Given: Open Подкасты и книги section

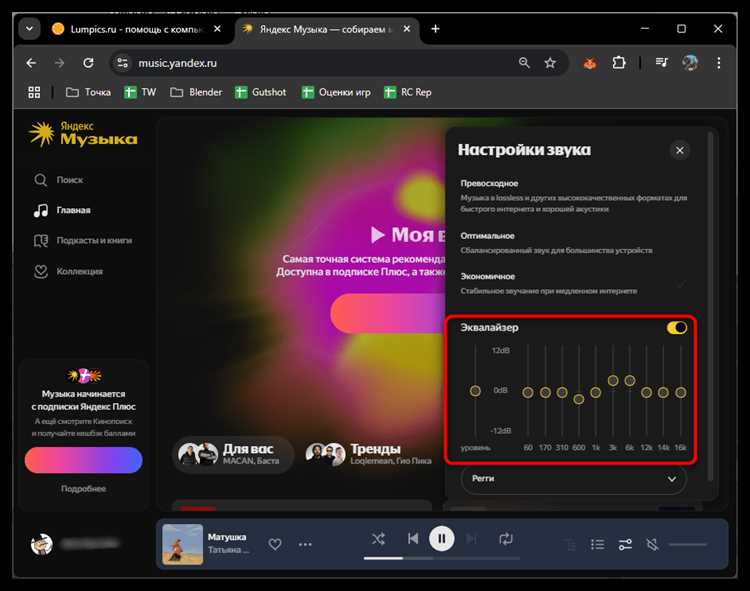Looking at the screenshot, I should coord(83,241).
